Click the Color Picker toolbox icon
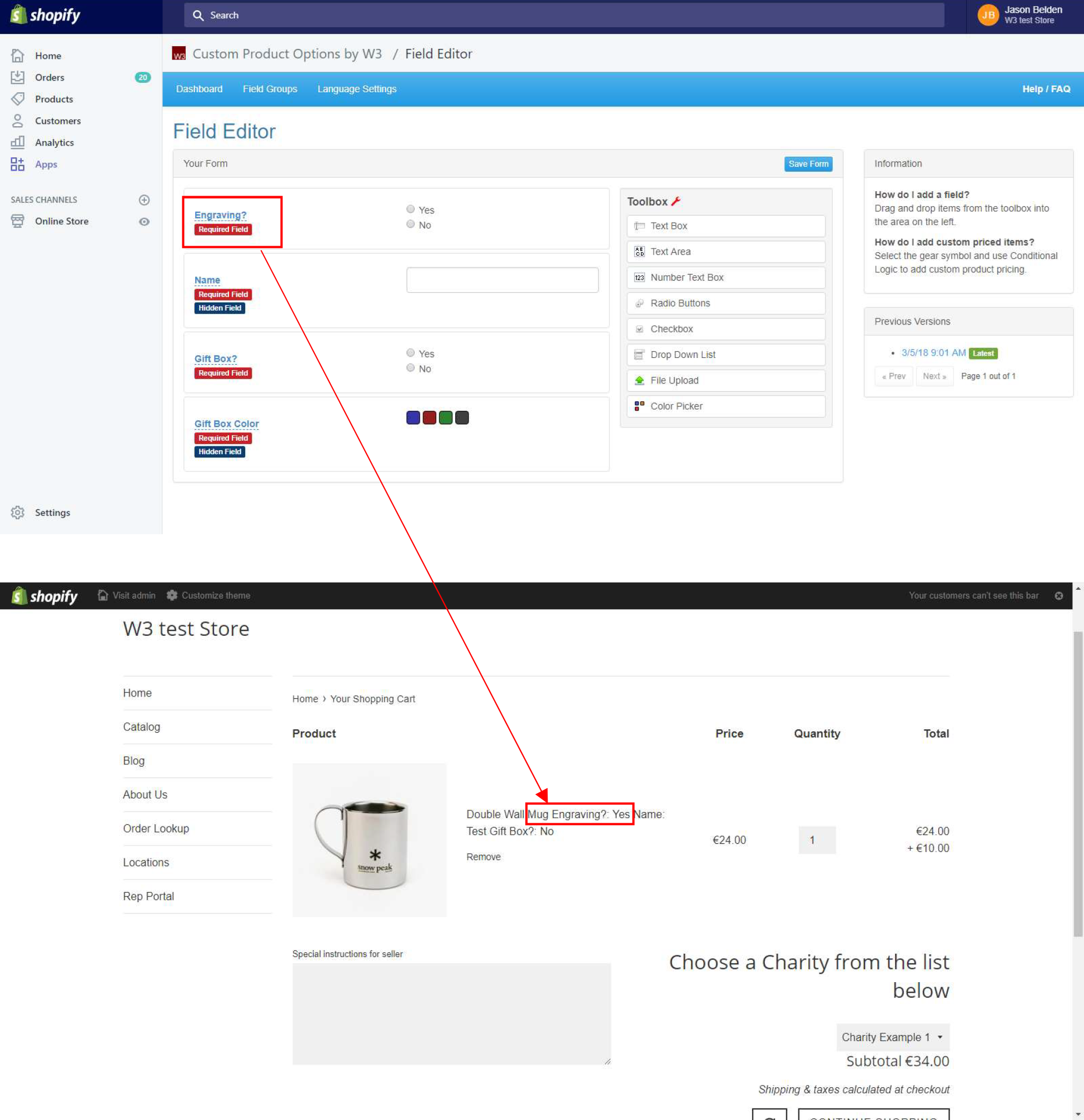Image resolution: width=1084 pixels, height=1120 pixels. click(x=639, y=406)
